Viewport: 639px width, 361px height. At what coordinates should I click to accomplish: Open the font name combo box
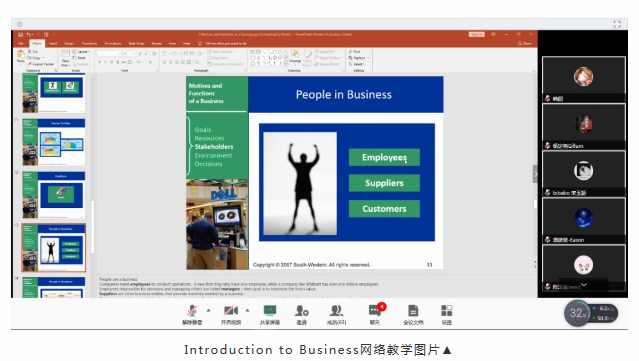(109, 54)
